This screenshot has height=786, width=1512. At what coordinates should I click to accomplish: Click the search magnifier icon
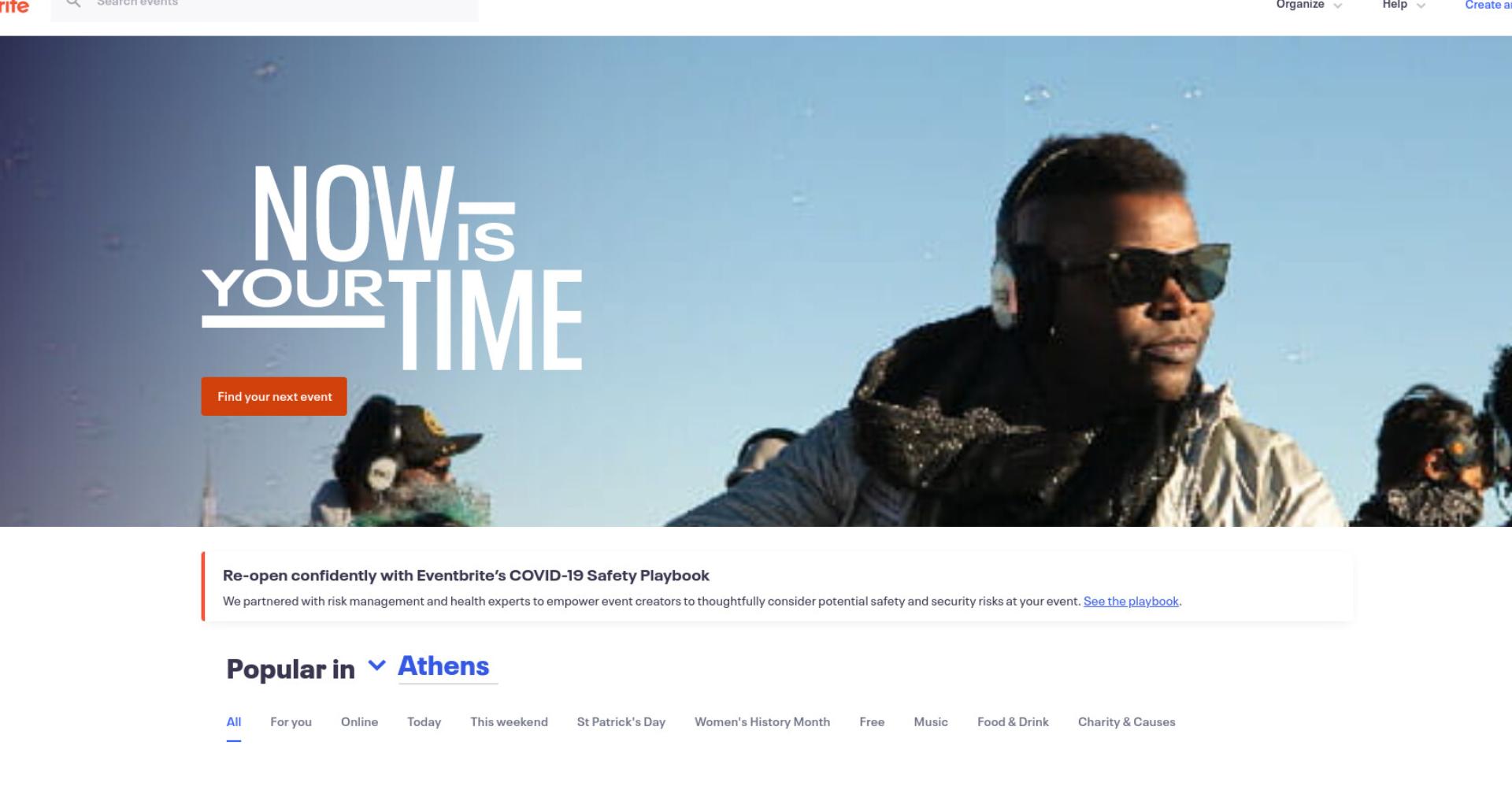pyautogui.click(x=73, y=3)
